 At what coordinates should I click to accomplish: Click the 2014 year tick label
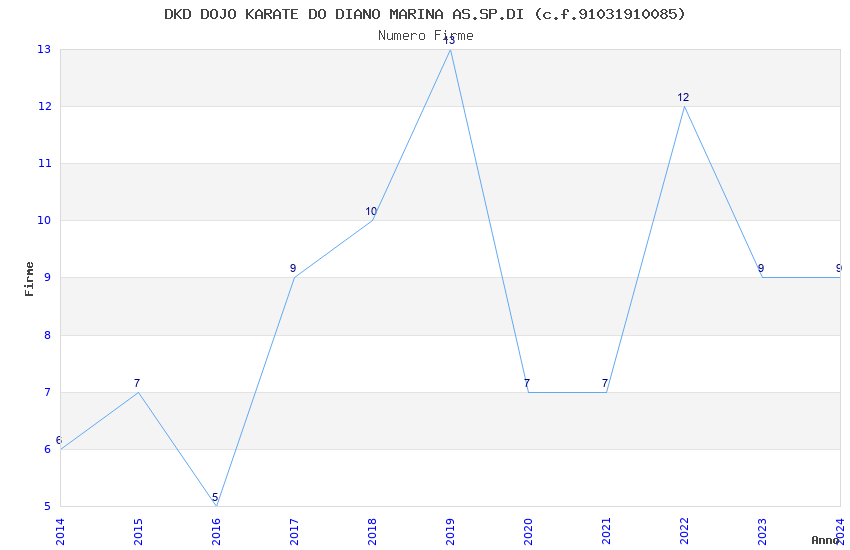60,532
